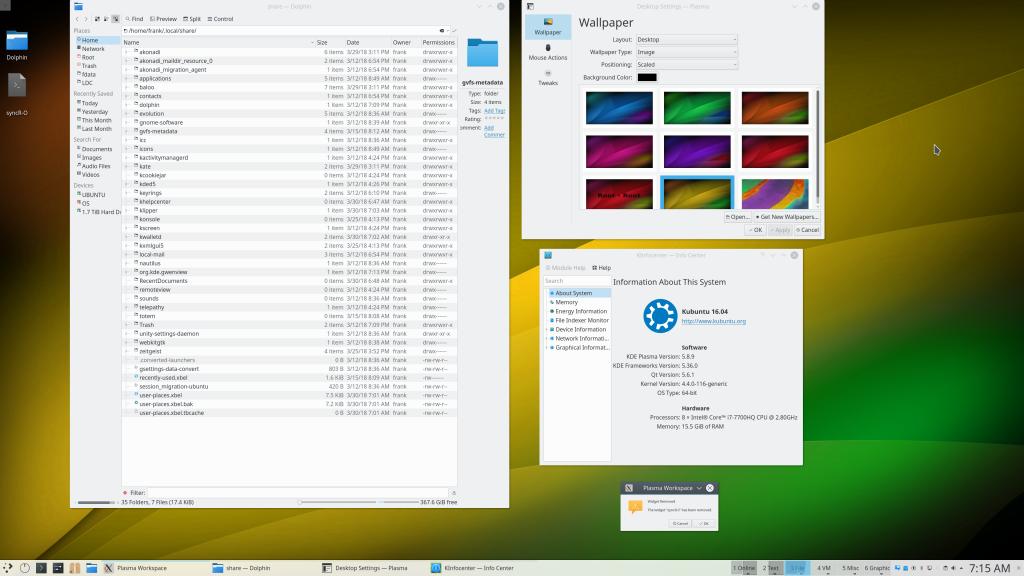
Task: Expand the akonadi folder tree arrow
Action: point(127,51)
